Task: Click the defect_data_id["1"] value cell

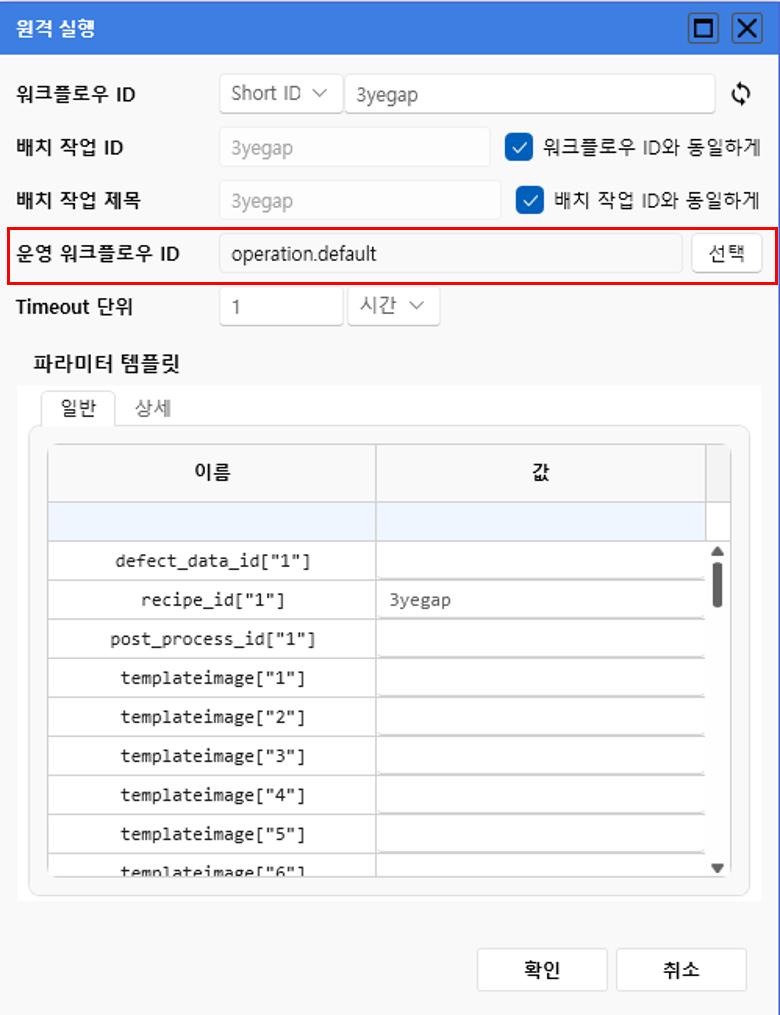Action: pyautogui.click(x=540, y=561)
